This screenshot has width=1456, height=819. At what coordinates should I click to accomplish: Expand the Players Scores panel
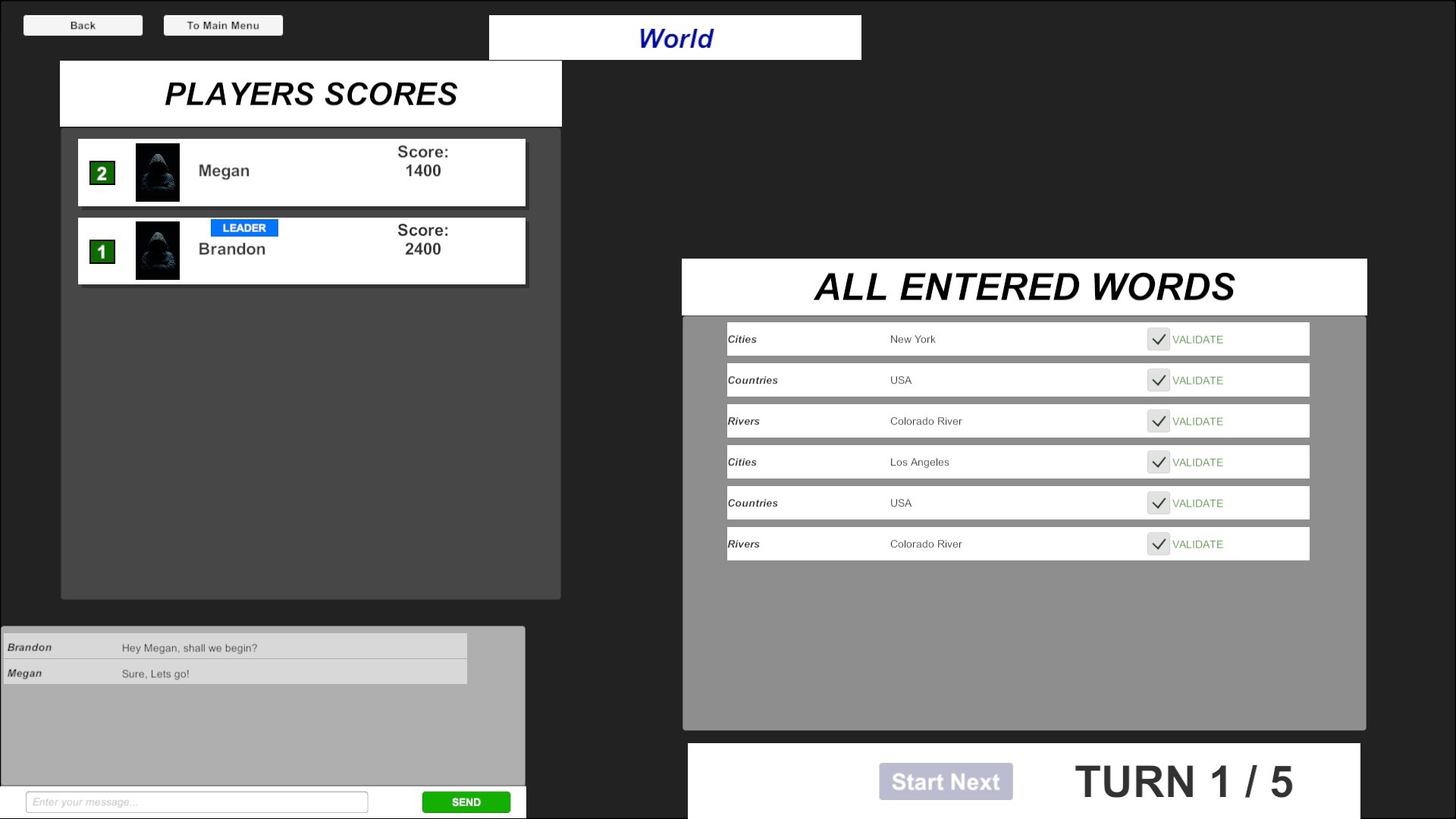coord(310,93)
